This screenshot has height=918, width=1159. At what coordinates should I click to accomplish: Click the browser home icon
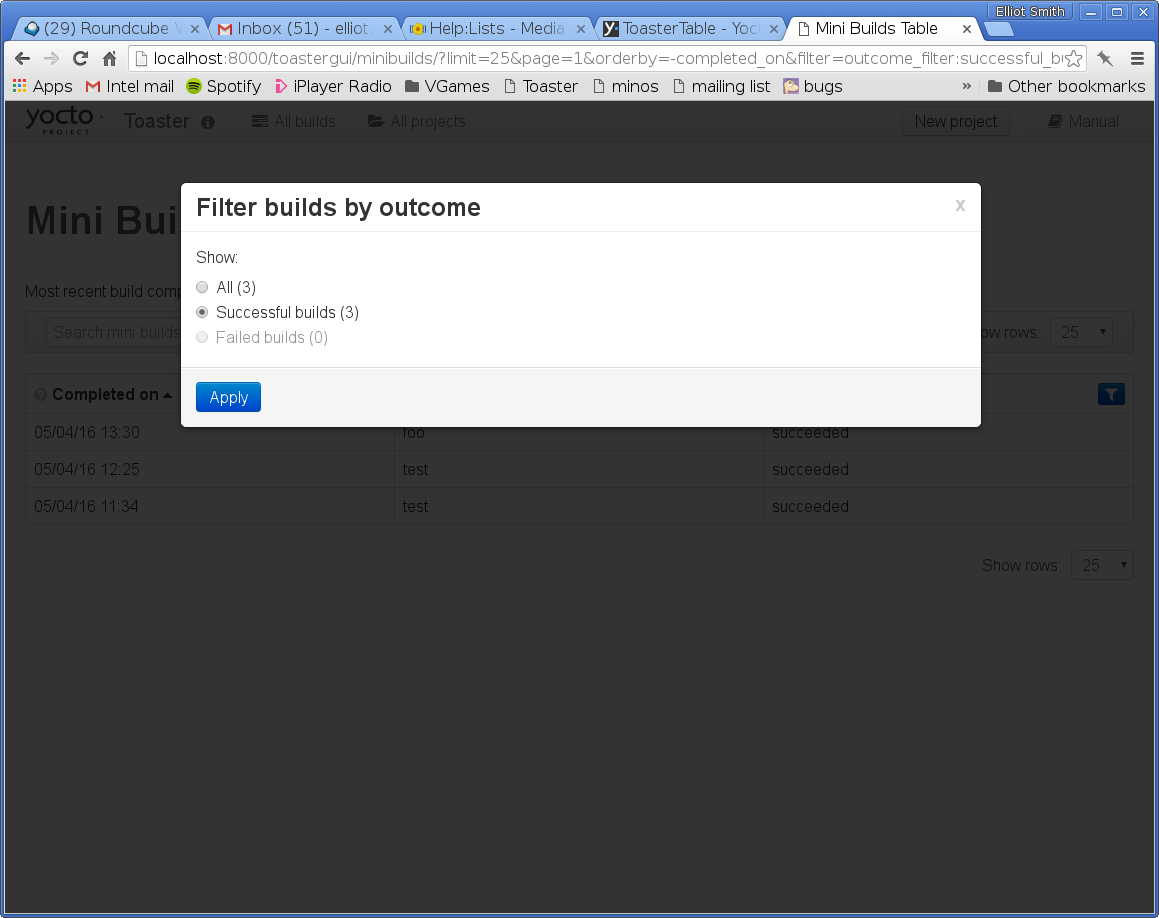coord(110,58)
